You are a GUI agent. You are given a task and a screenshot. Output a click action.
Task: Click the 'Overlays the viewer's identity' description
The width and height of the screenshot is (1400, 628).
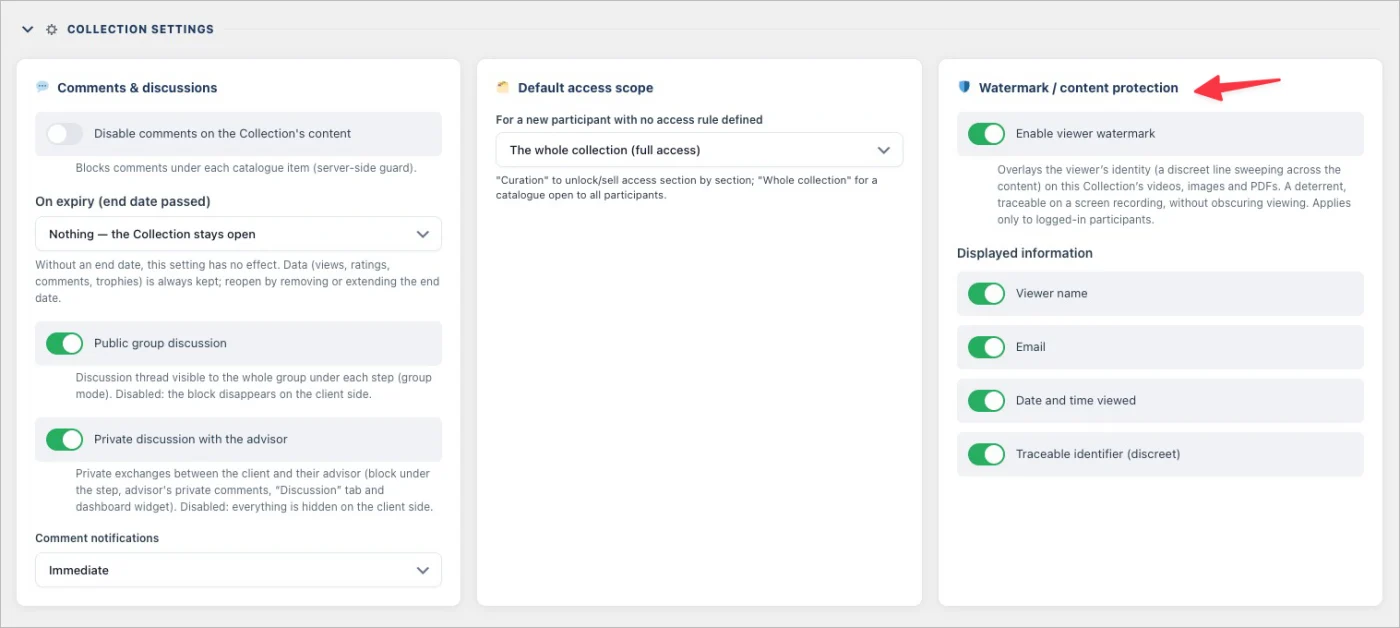tap(1174, 195)
